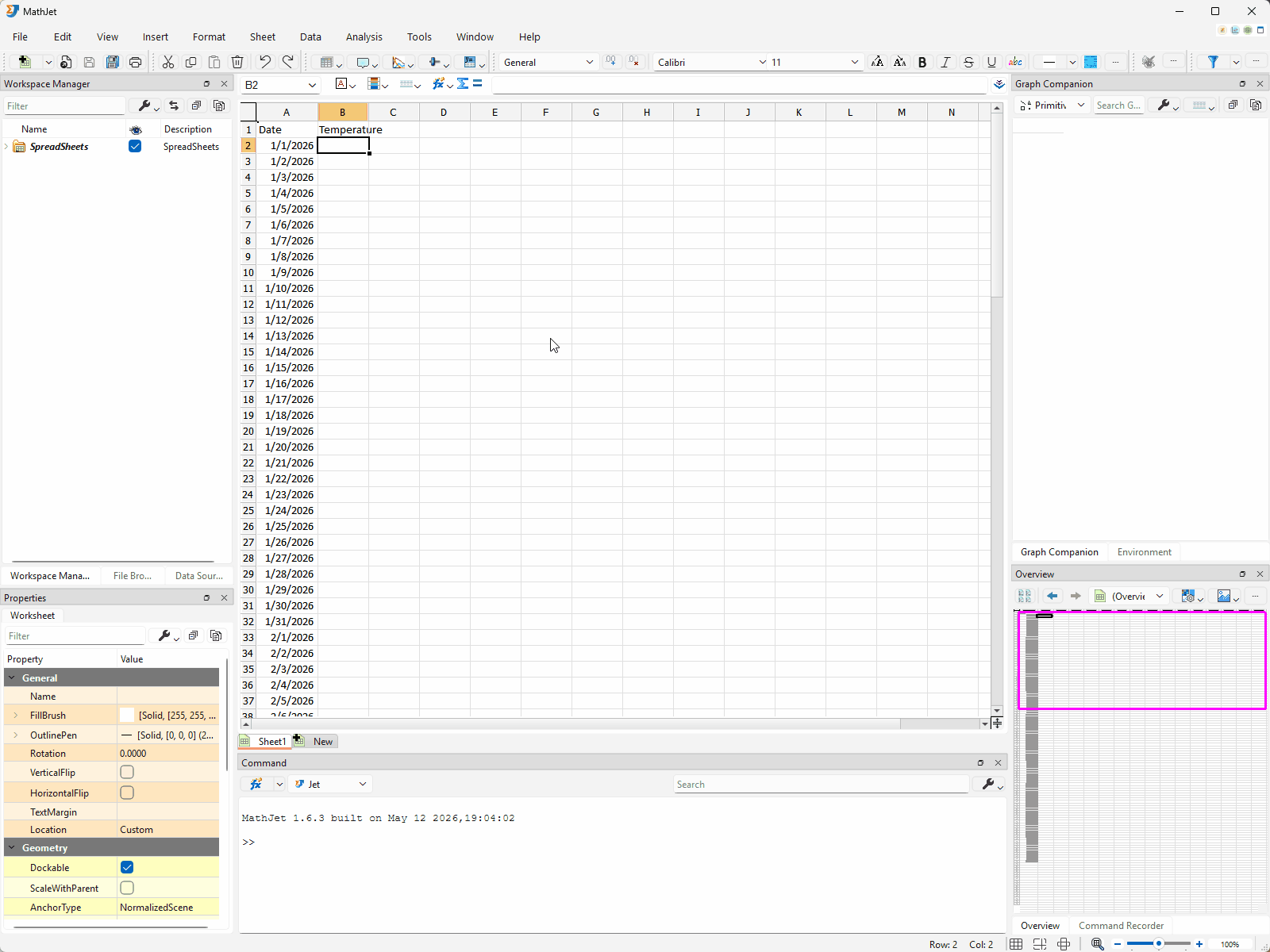Open the B2 cell name box dropdown

(312, 85)
